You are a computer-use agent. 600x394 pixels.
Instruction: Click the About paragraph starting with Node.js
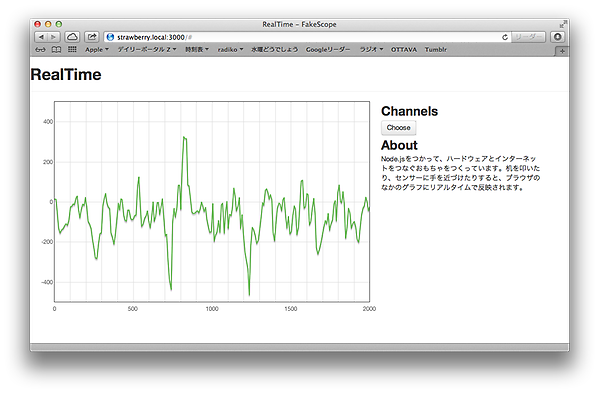(460, 173)
